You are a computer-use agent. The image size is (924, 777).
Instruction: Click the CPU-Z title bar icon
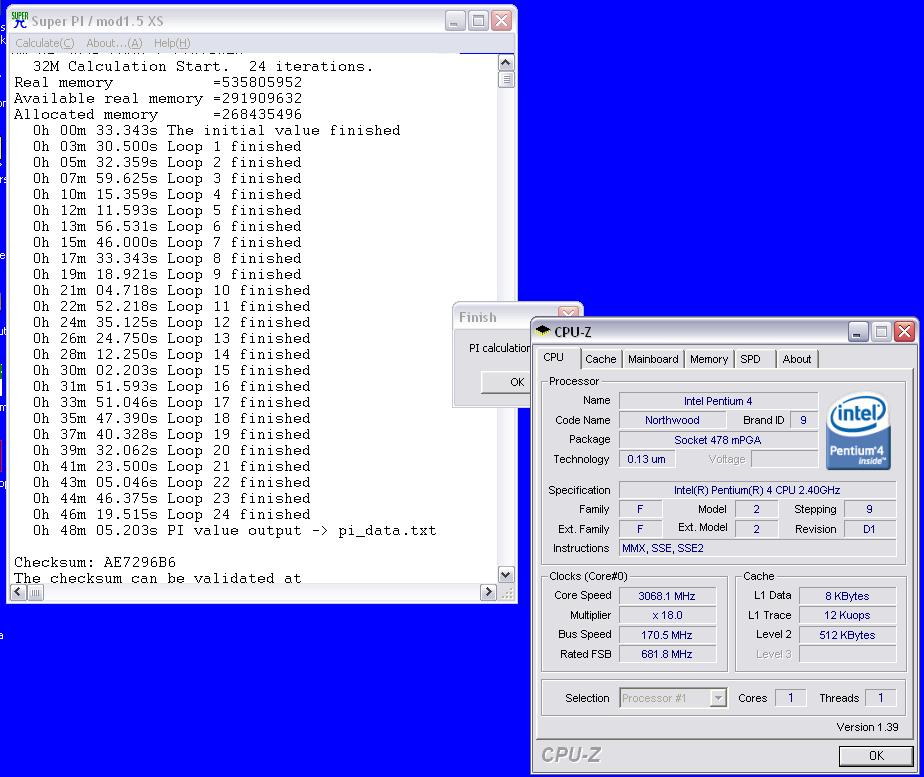542,331
